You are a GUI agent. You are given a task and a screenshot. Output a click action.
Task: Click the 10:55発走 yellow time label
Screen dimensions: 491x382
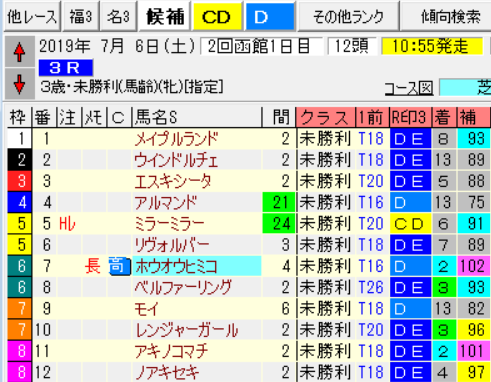coord(432,46)
